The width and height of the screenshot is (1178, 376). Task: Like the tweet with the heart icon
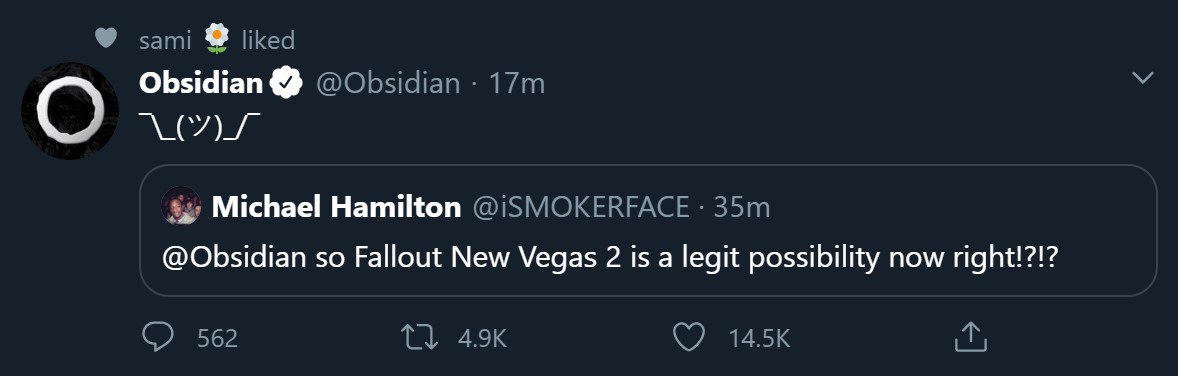coord(687,337)
